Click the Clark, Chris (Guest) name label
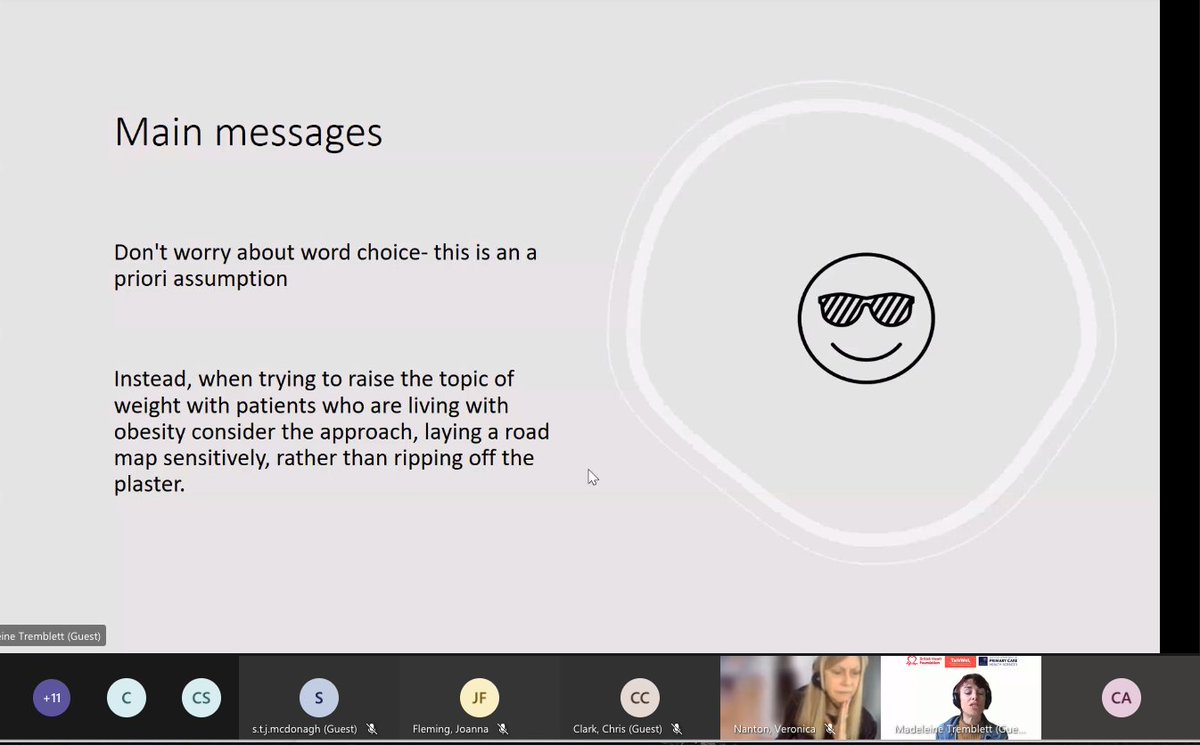 [x=617, y=730]
